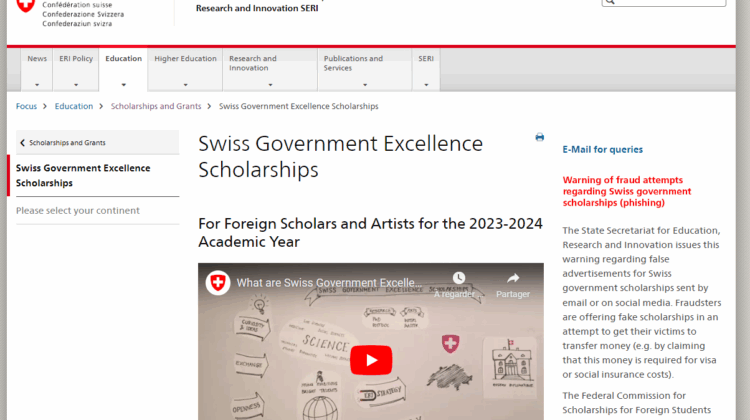Click the Partager share arrow icon
750x420 pixels.
tap(513, 278)
